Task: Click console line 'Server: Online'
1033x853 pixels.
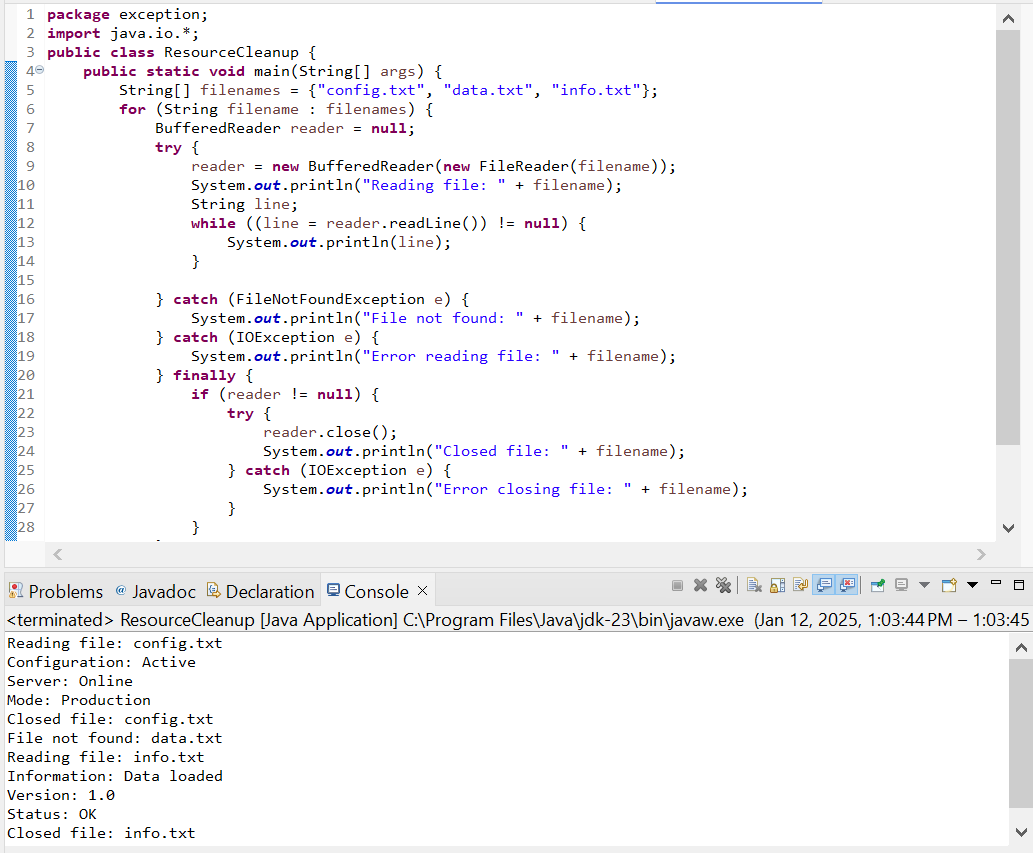Action: pyautogui.click(x=70, y=681)
